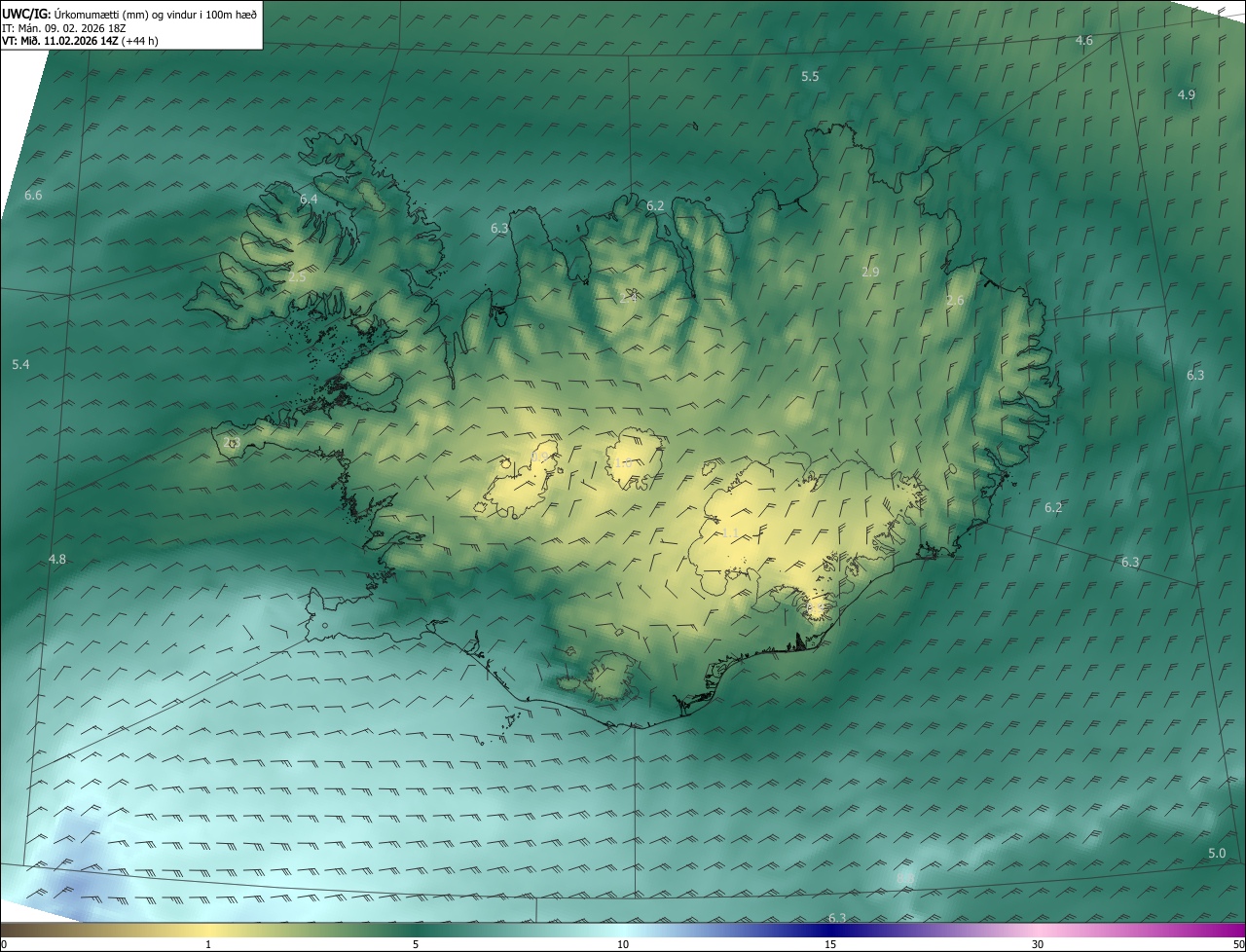Click the '1.1' value label on Vatnajökull glacier
Screen dimensions: 1246x952
(x=731, y=532)
